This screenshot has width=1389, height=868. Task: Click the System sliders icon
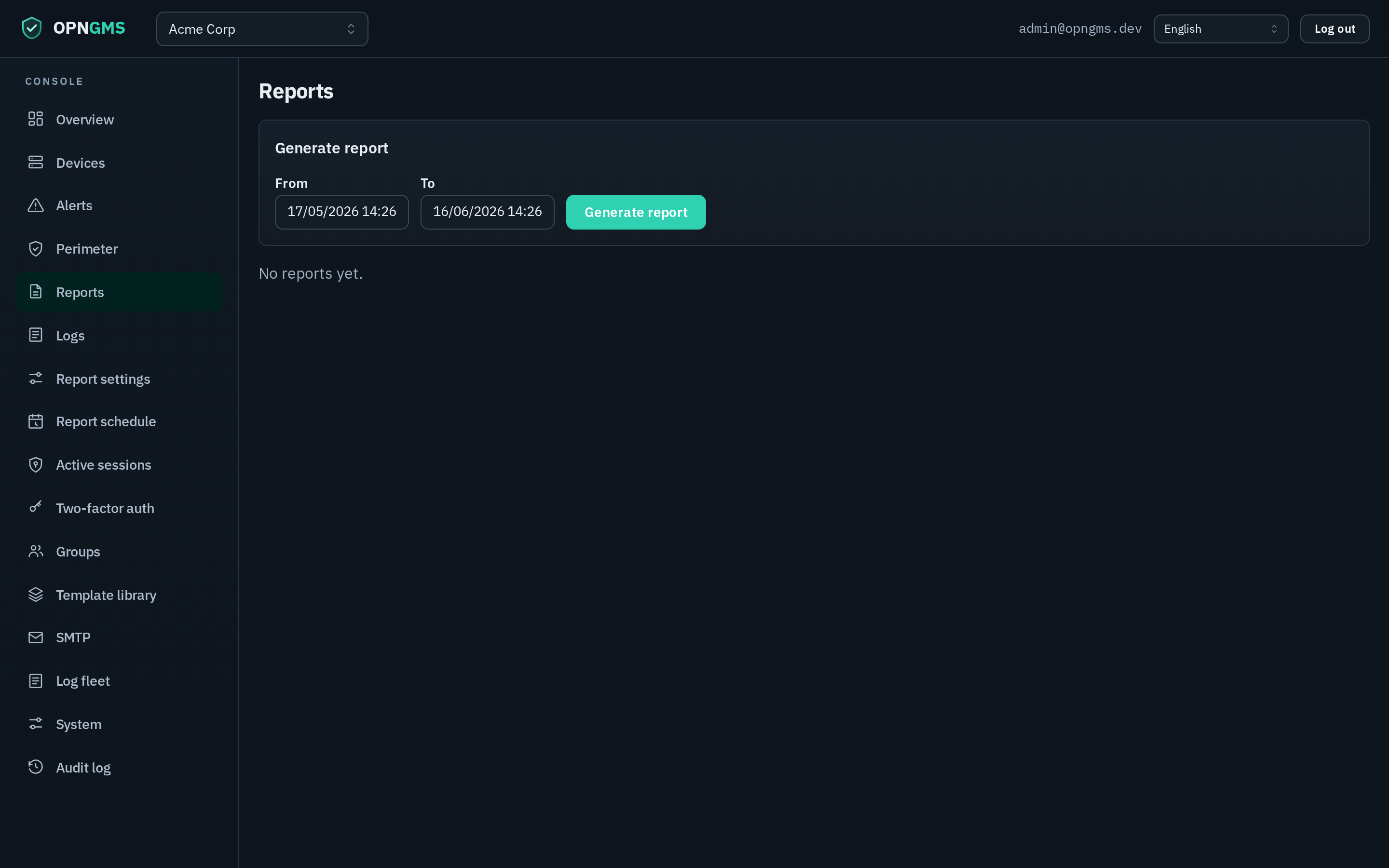coord(36,724)
